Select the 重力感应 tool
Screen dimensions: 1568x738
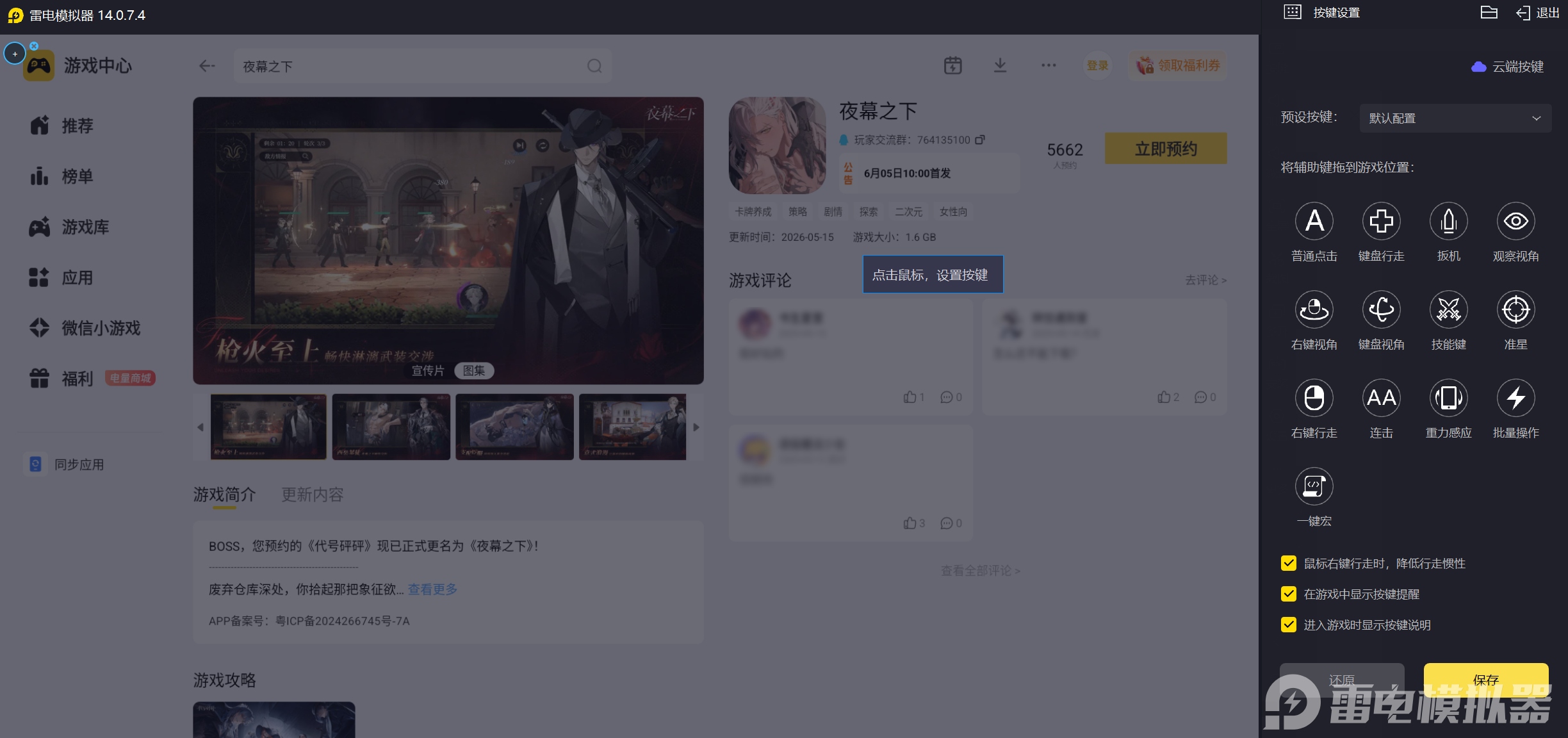(1448, 398)
